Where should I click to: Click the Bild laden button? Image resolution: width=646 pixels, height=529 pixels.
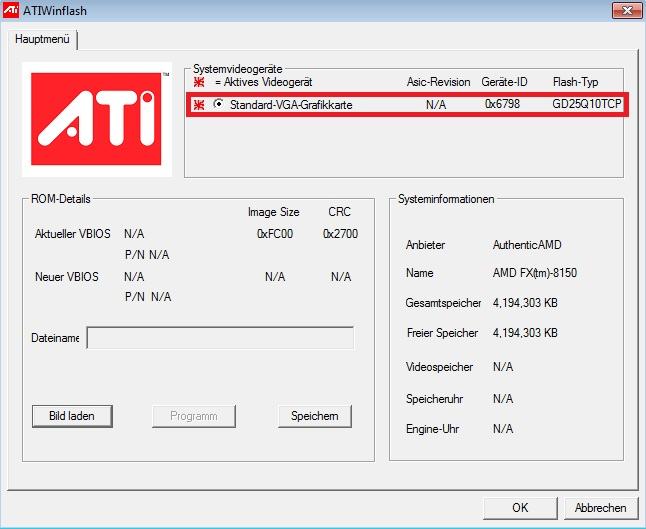(72, 416)
